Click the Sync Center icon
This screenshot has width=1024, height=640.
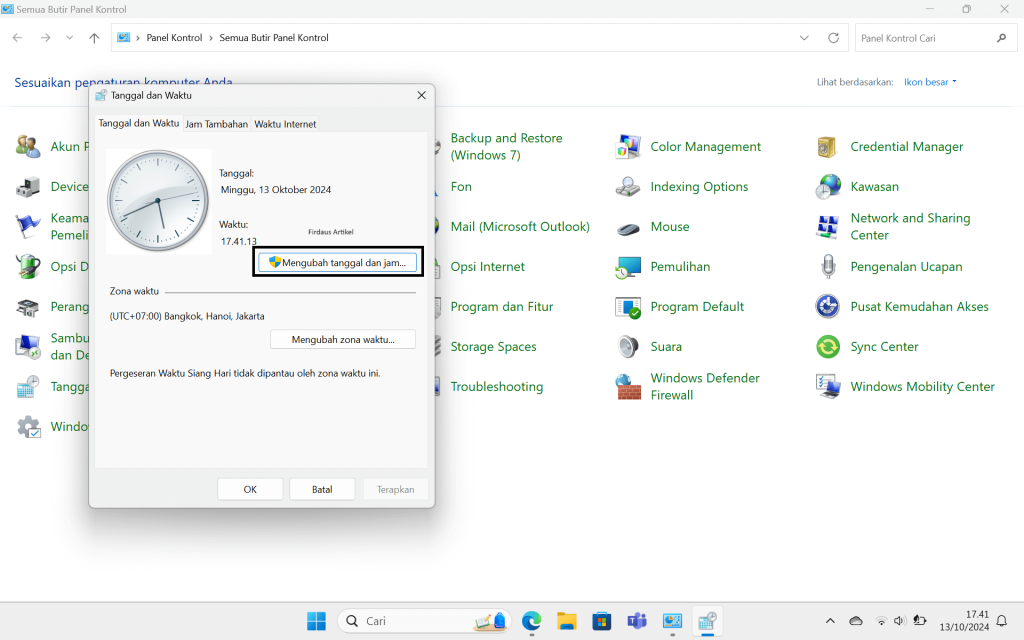(x=827, y=347)
